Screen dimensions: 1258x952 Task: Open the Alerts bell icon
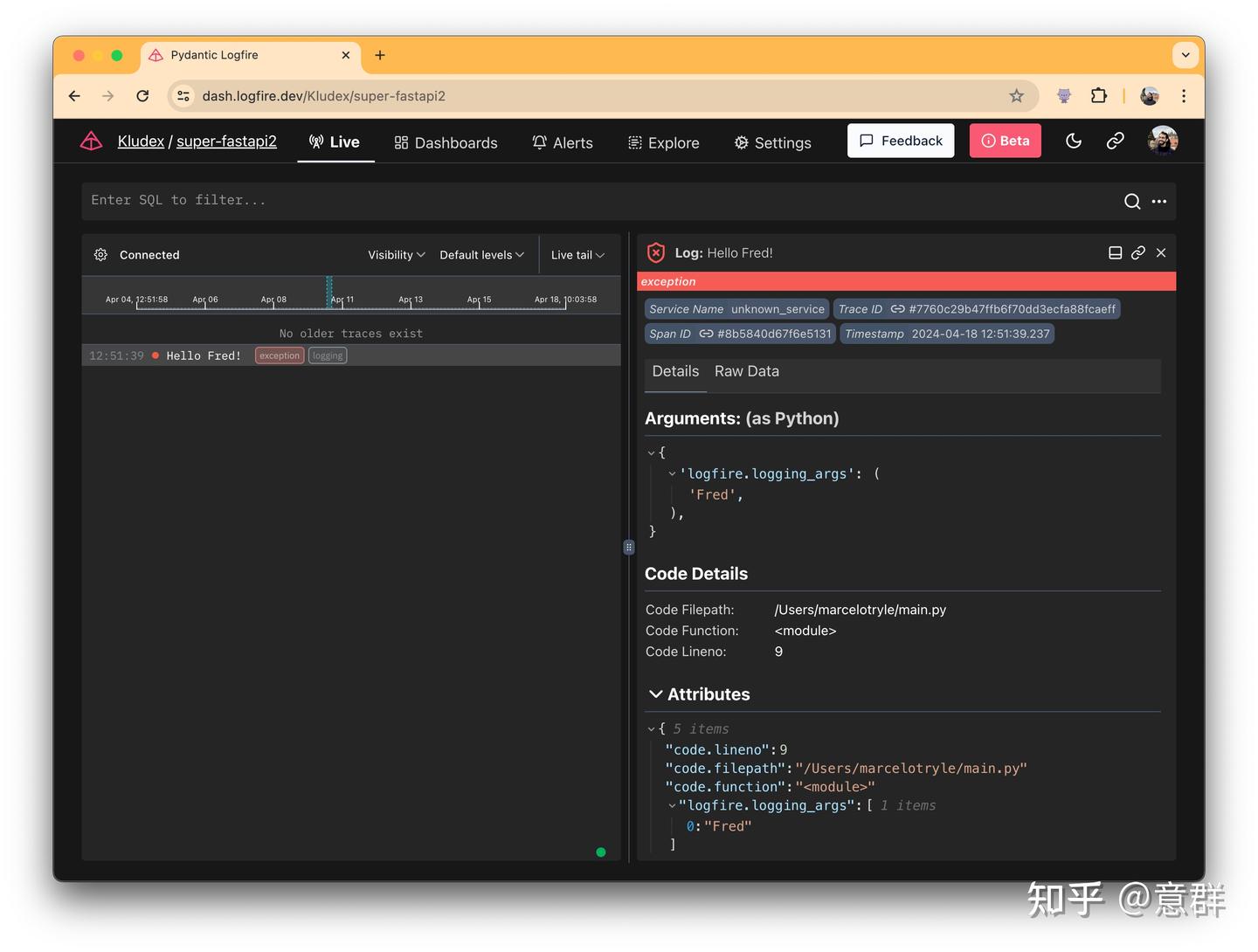coord(539,142)
